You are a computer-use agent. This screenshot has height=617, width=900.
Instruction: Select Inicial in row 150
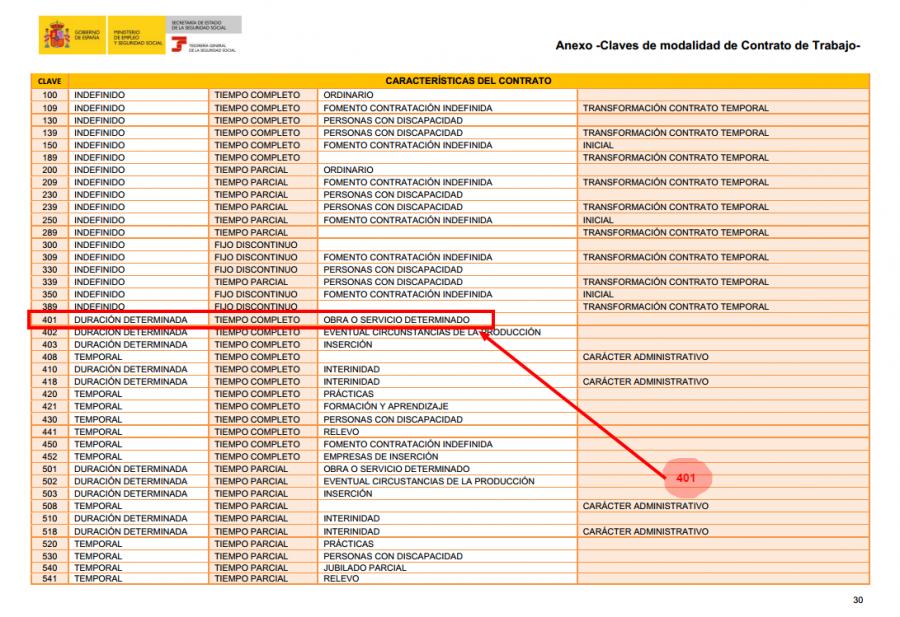tap(598, 145)
